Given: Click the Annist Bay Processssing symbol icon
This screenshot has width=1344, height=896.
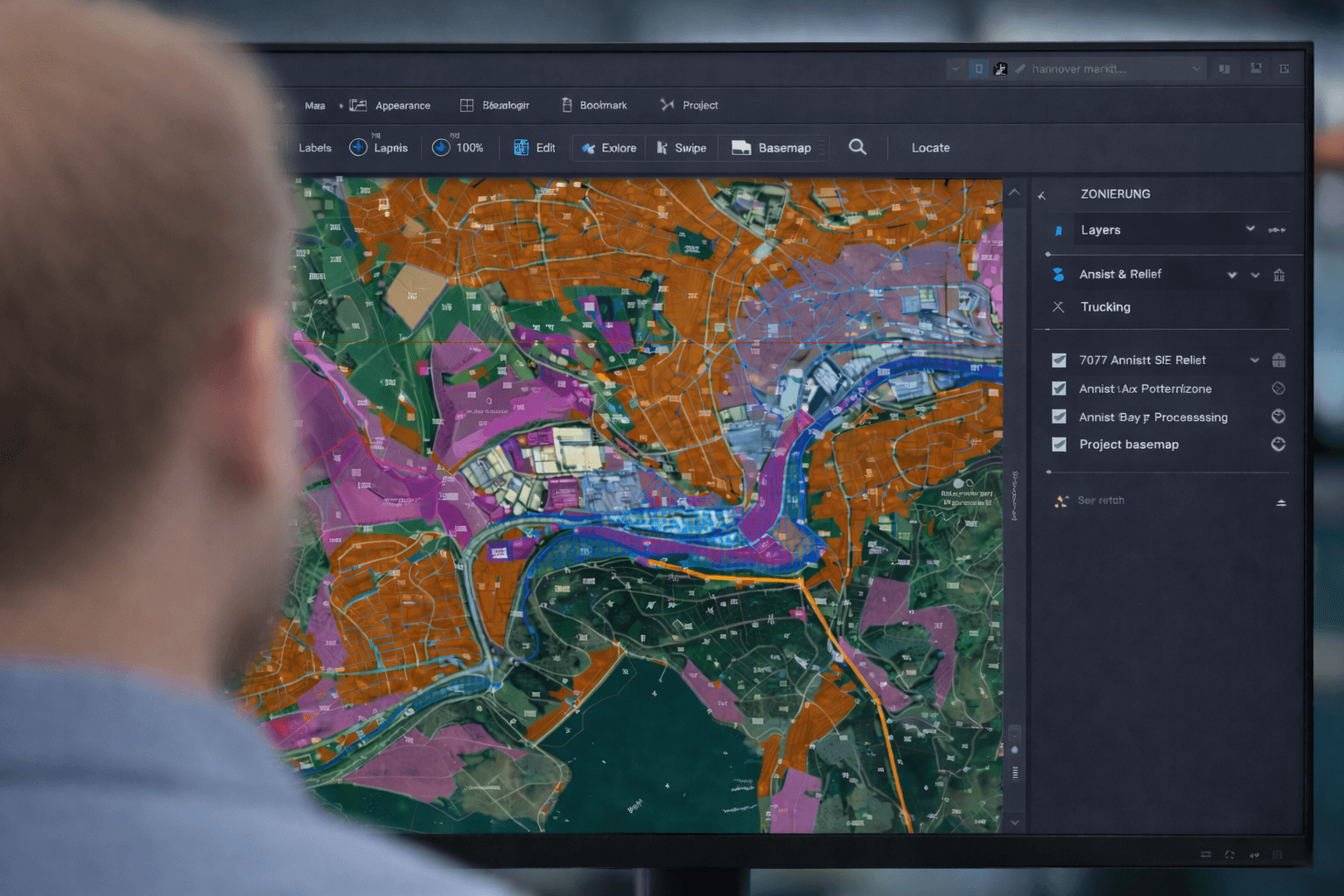Looking at the screenshot, I should [x=1278, y=416].
